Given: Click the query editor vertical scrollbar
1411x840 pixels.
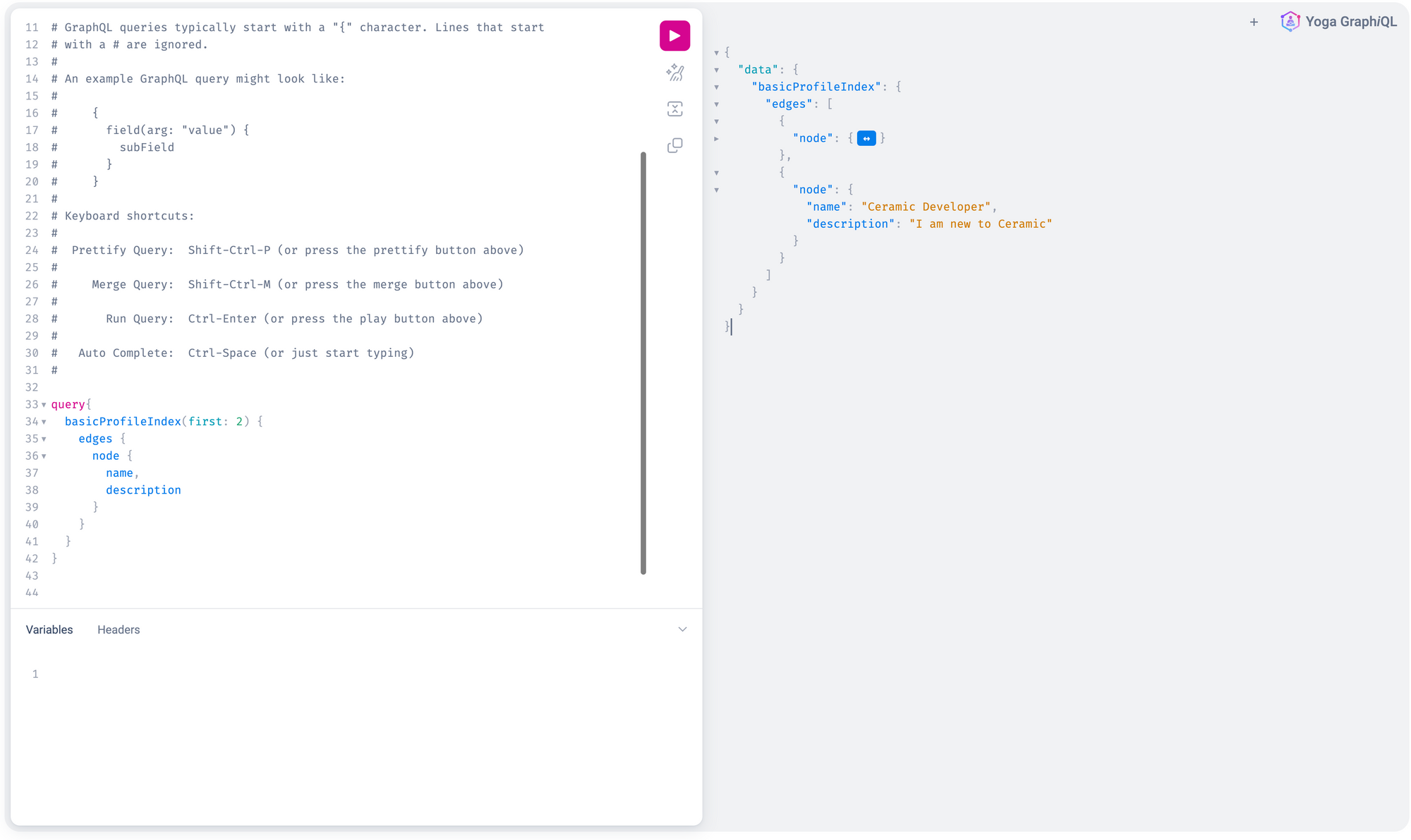Looking at the screenshot, I should pos(643,363).
